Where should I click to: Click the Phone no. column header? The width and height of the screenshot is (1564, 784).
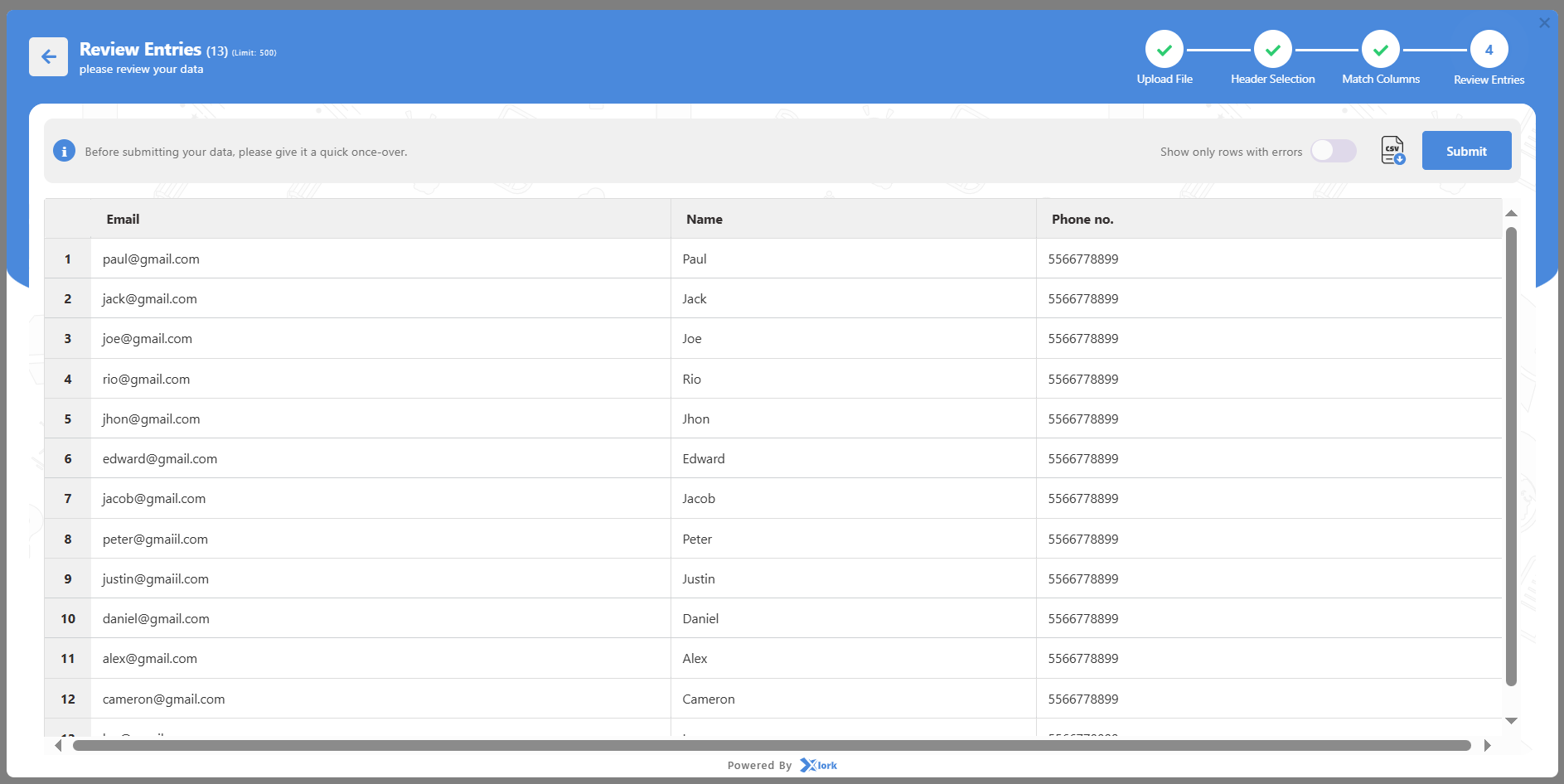tap(1082, 220)
